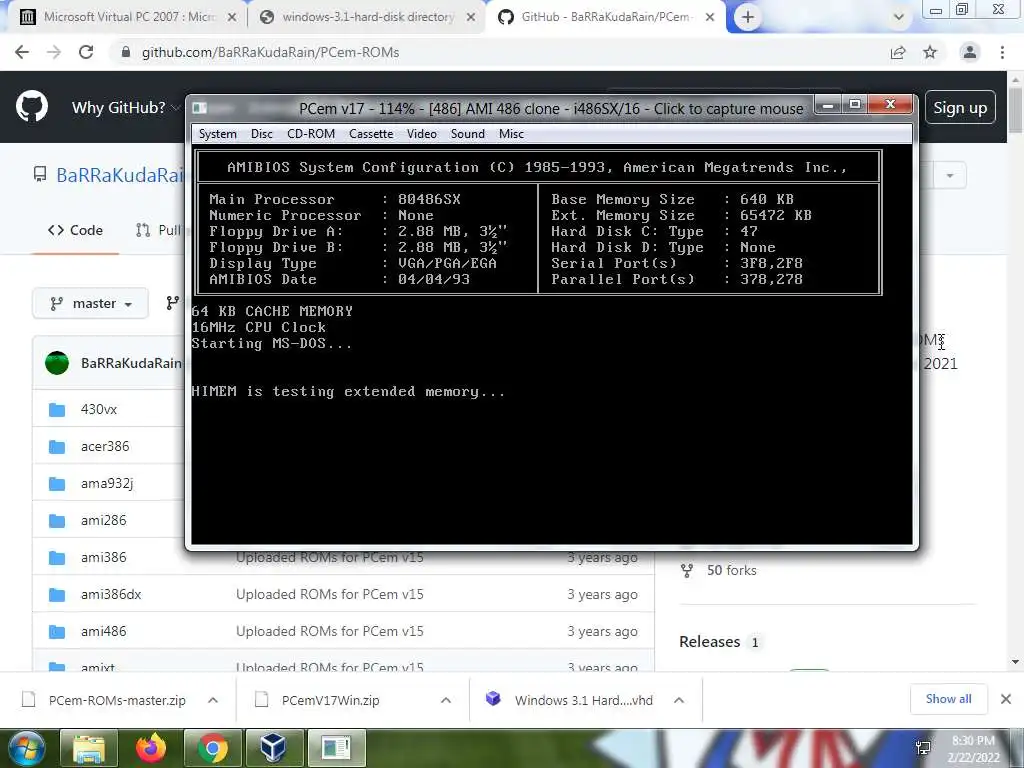Expand PCemV17Win.zip download options
The height and width of the screenshot is (768, 1024).
click(445, 700)
